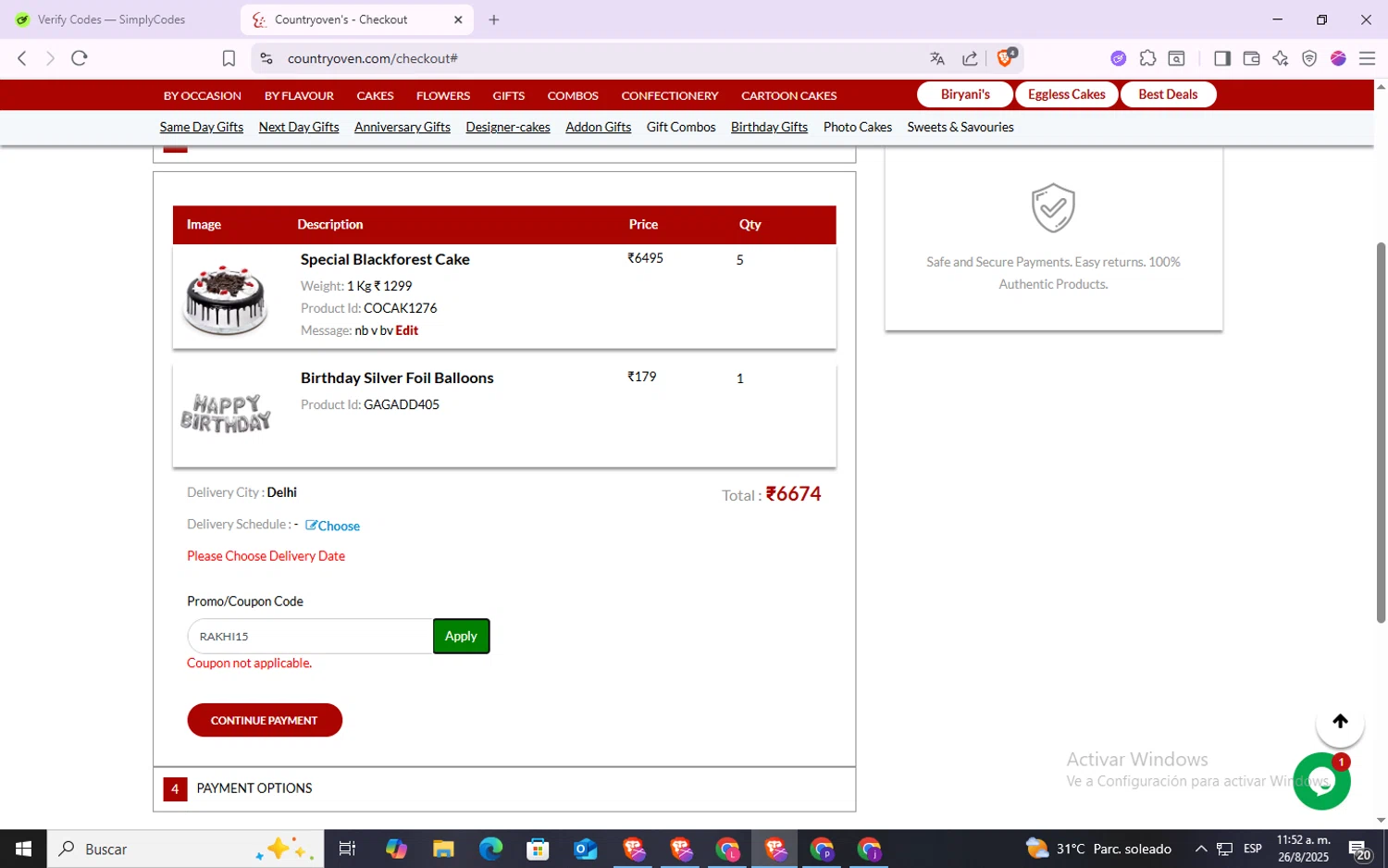This screenshot has width=1388, height=868.
Task: Open Leo AI sparkle icon
Action: tap(1281, 58)
